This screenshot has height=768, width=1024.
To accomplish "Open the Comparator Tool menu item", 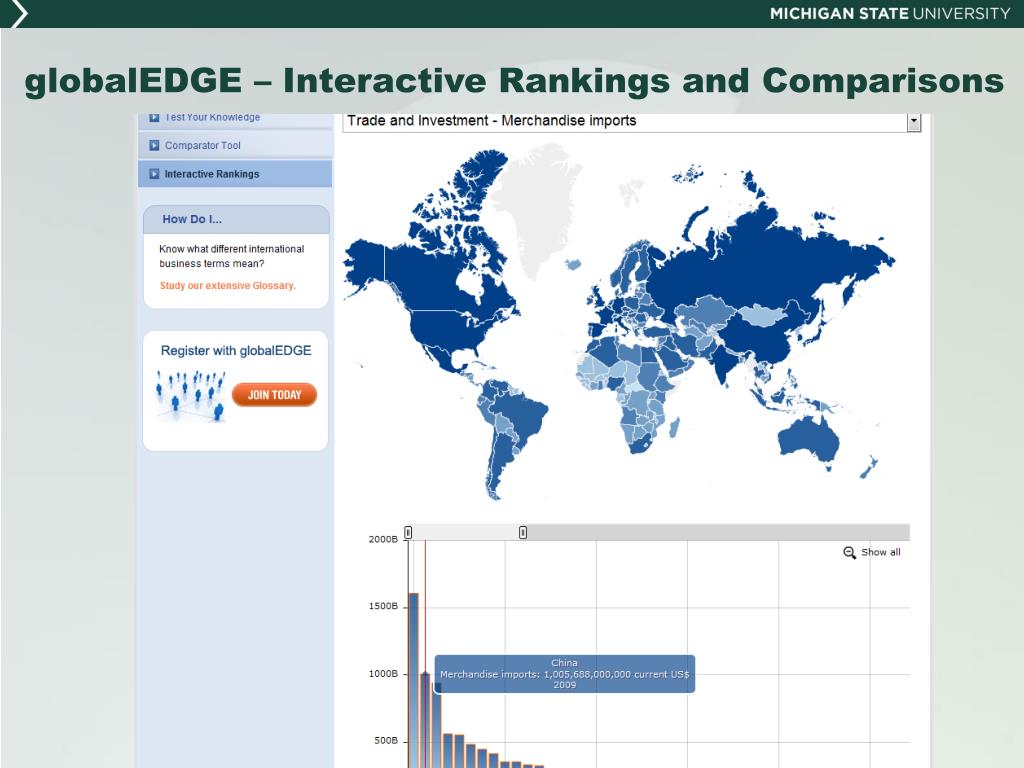I will 234,145.
